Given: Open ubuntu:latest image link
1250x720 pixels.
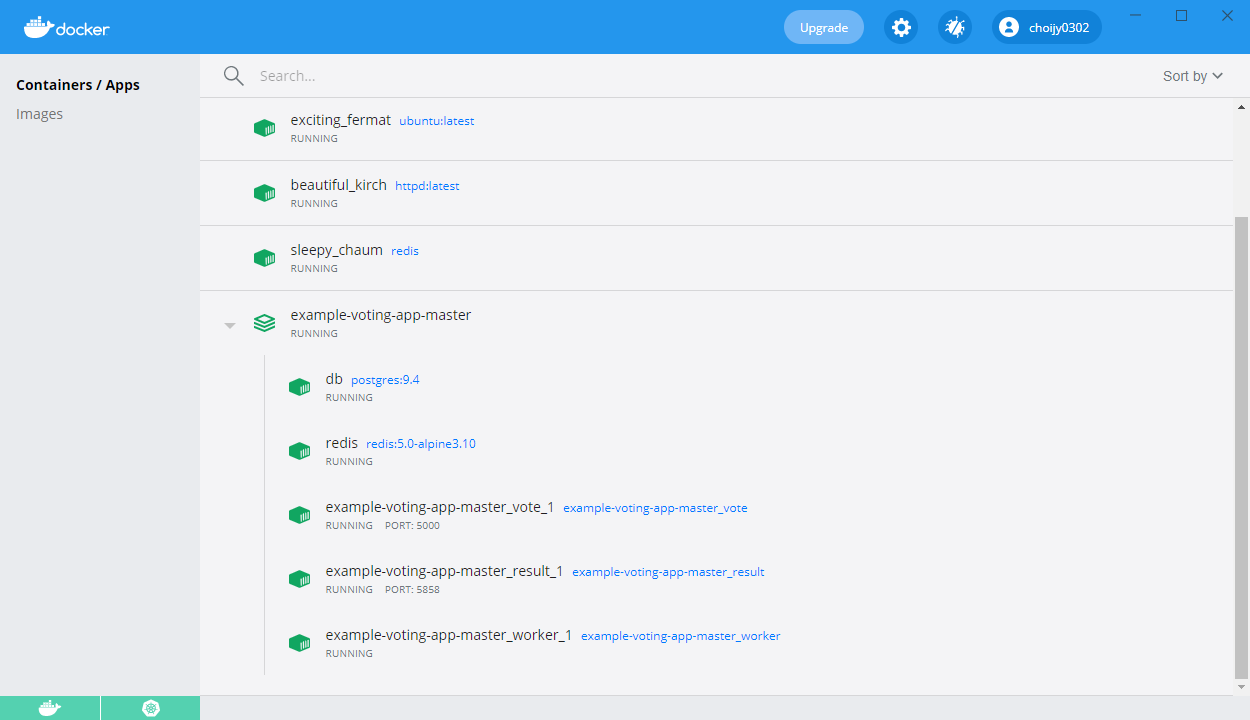Looking at the screenshot, I should [437, 121].
